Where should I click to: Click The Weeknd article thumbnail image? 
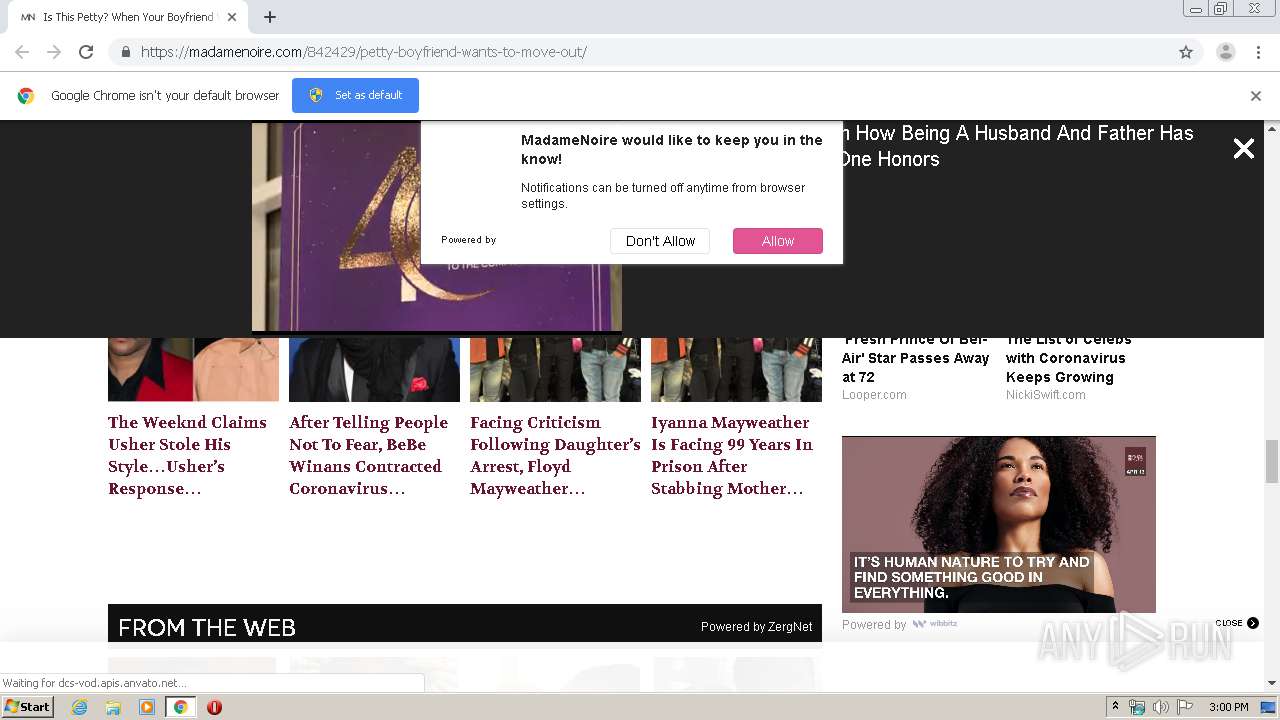click(193, 369)
